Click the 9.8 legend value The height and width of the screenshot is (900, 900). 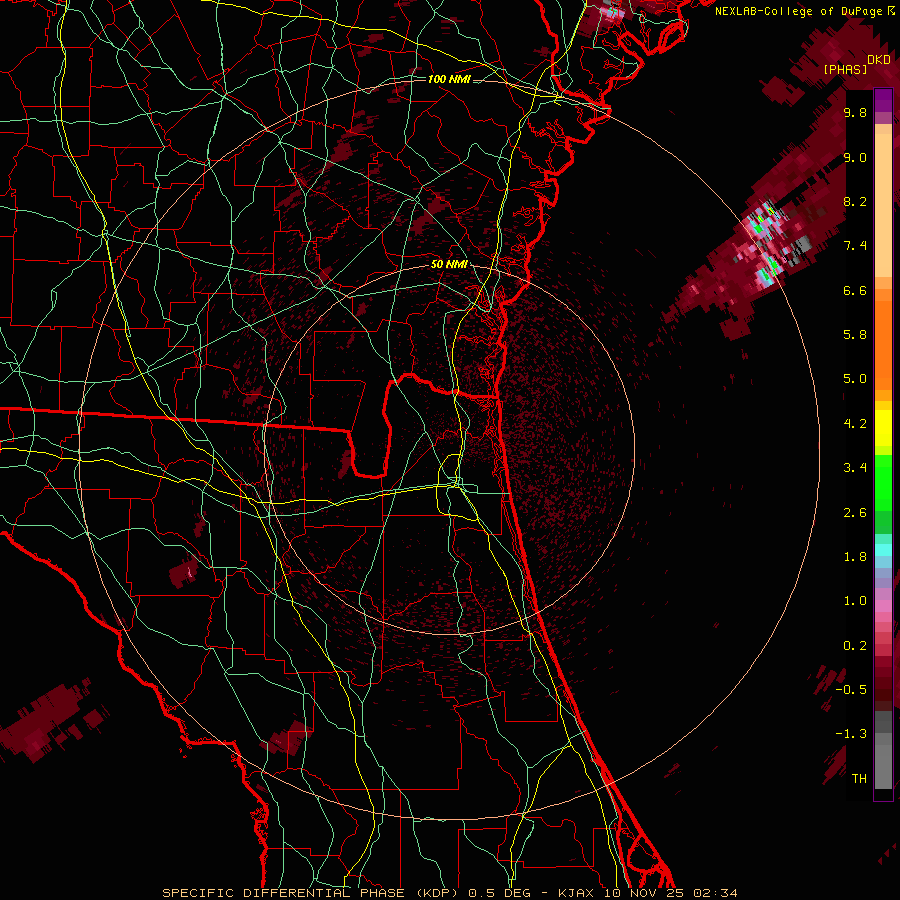coord(855,113)
